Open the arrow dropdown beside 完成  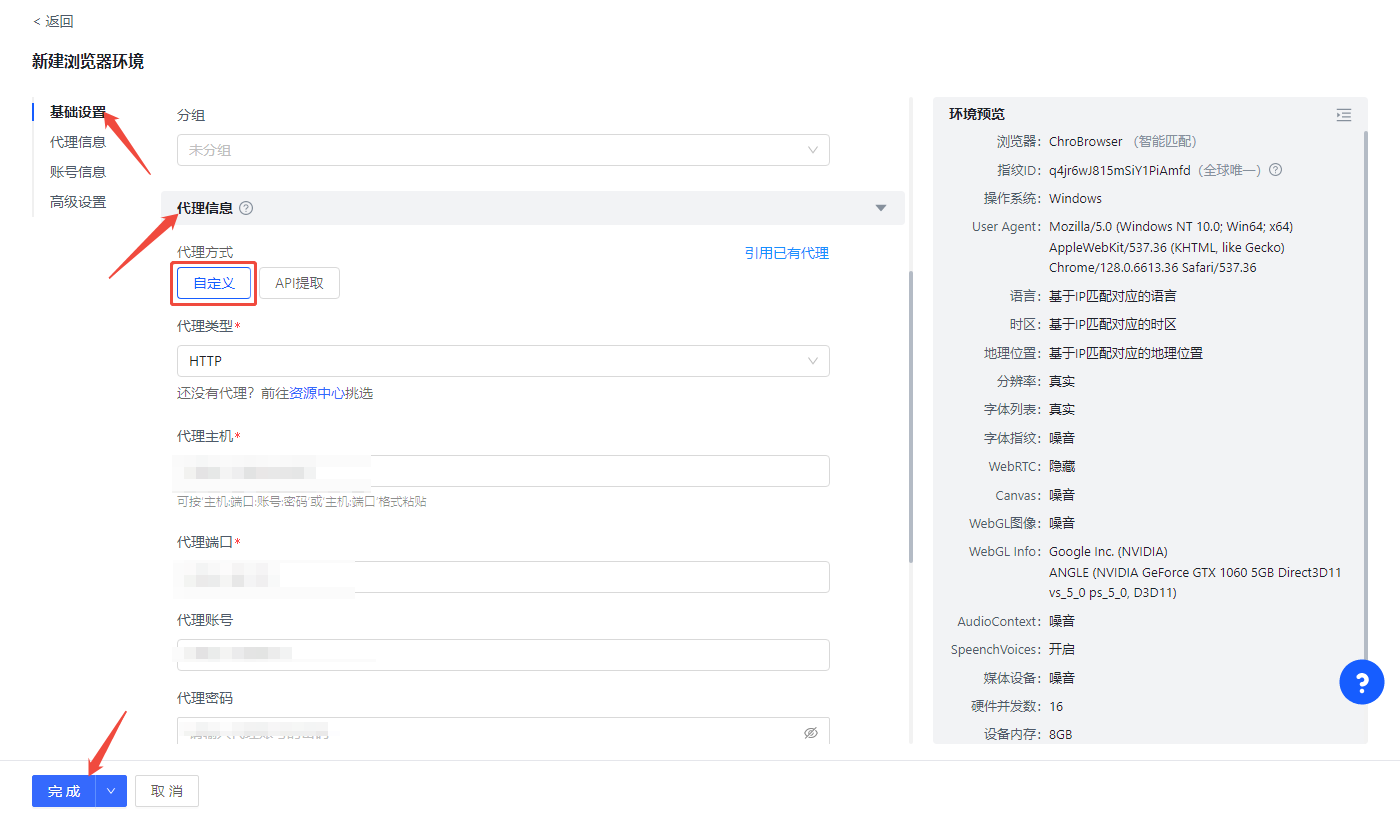(111, 791)
